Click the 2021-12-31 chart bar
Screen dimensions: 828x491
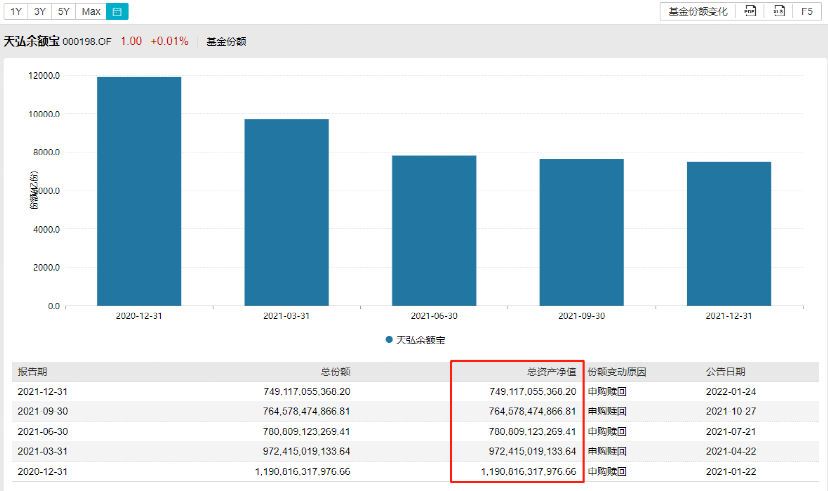pyautogui.click(x=729, y=234)
